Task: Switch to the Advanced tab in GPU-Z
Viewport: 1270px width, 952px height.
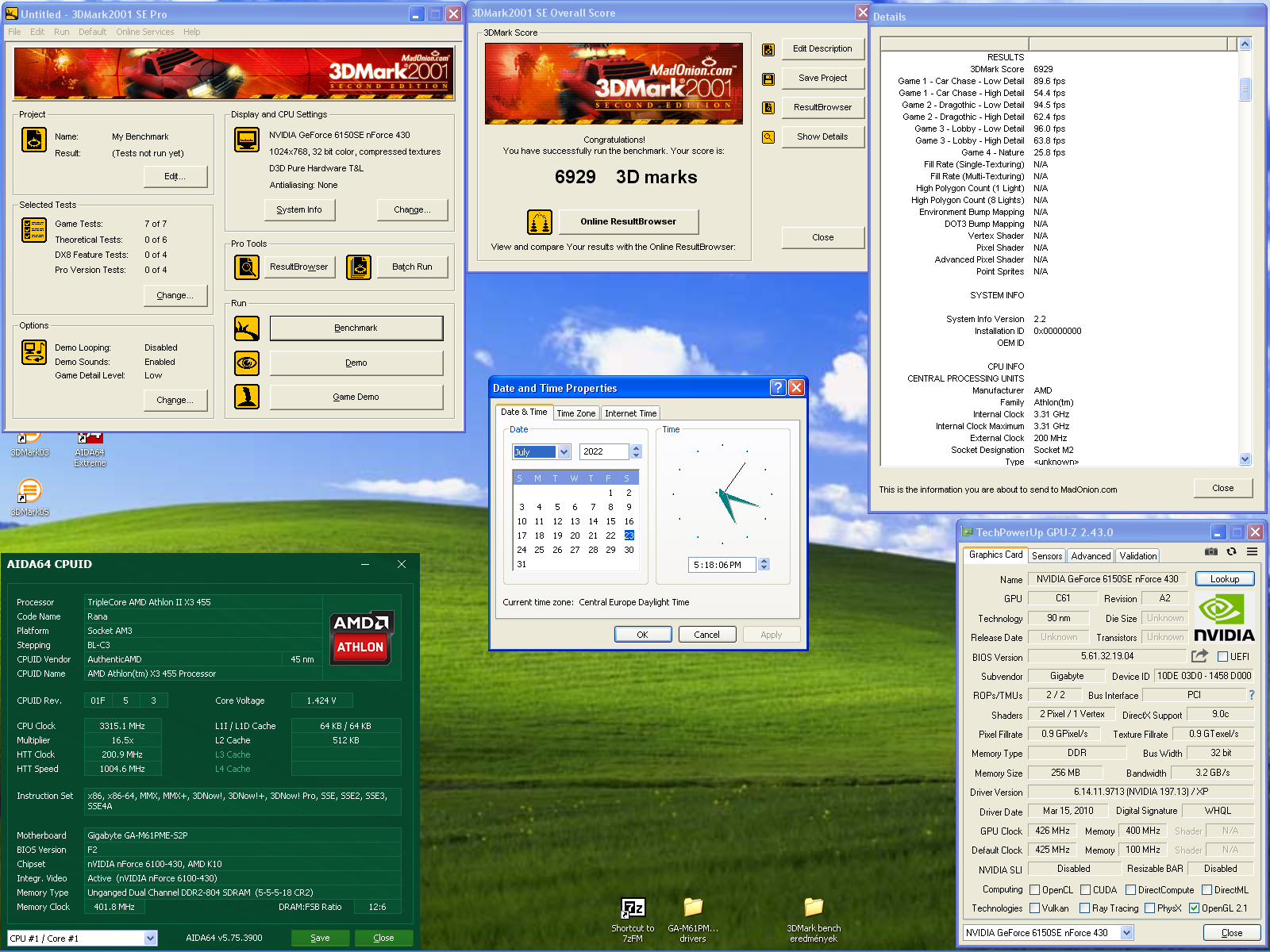Action: [1091, 556]
